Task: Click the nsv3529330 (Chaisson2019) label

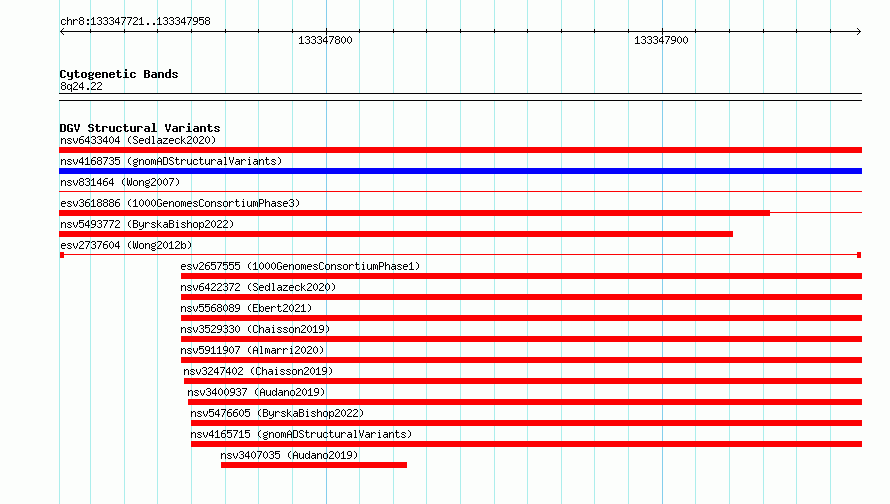Action: (x=255, y=329)
